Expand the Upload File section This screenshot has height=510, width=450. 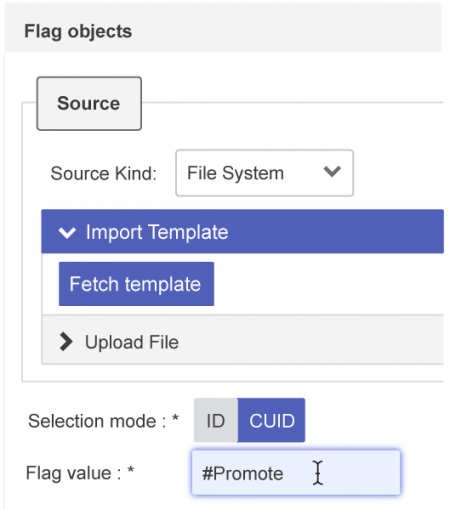[242, 341]
